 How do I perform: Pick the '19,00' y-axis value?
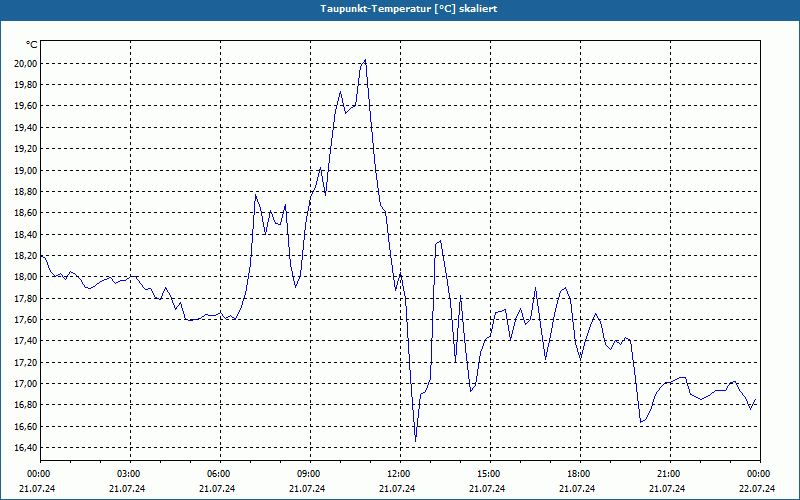pos(24,170)
